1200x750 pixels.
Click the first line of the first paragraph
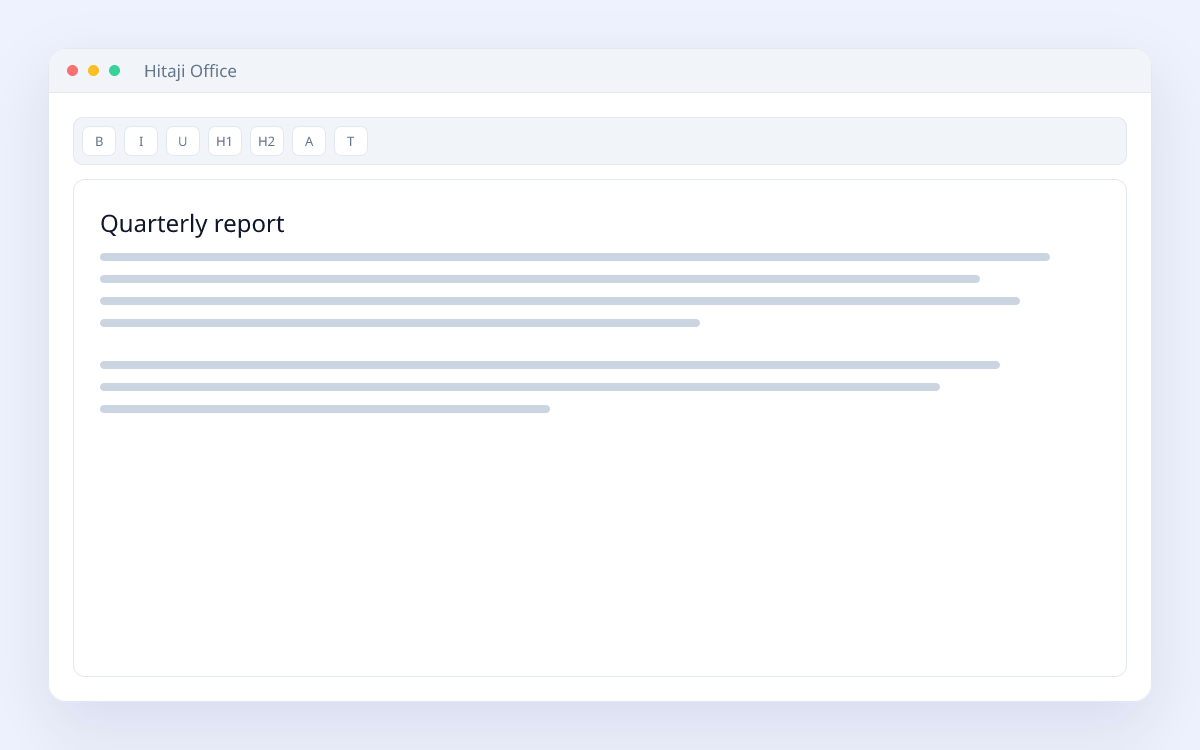click(x=575, y=257)
